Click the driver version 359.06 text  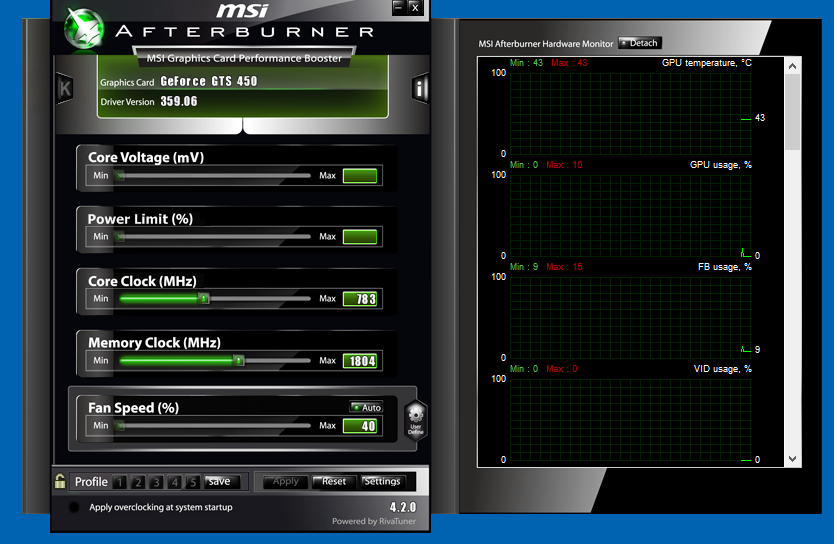point(179,101)
